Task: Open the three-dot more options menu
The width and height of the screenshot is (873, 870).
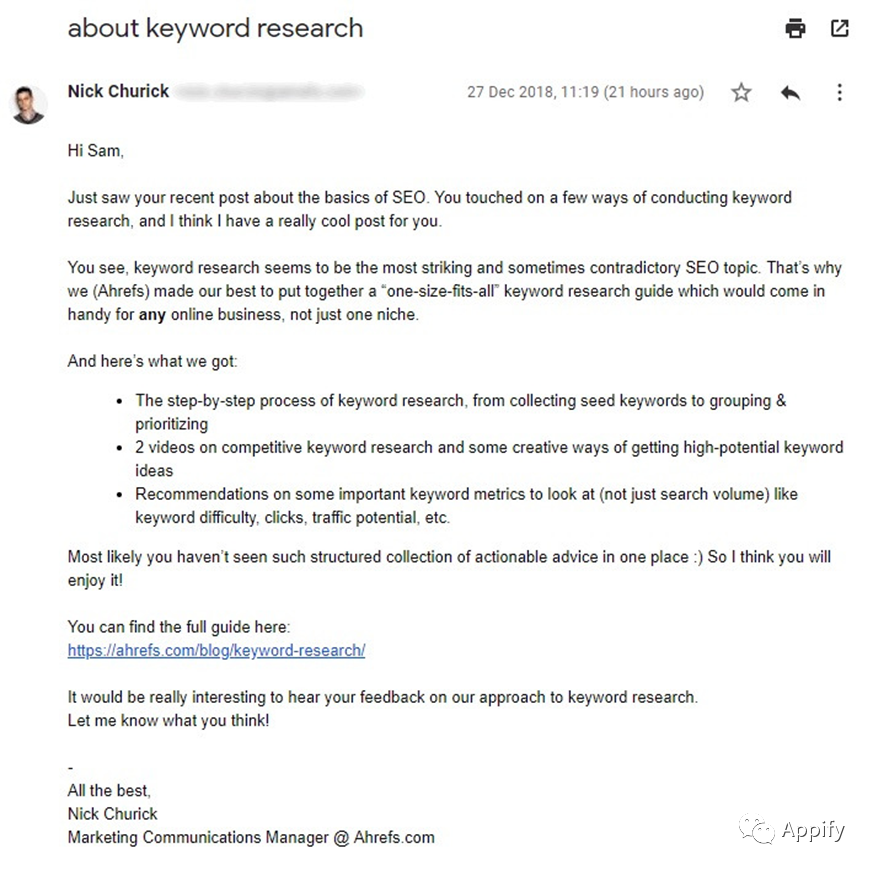Action: (839, 92)
